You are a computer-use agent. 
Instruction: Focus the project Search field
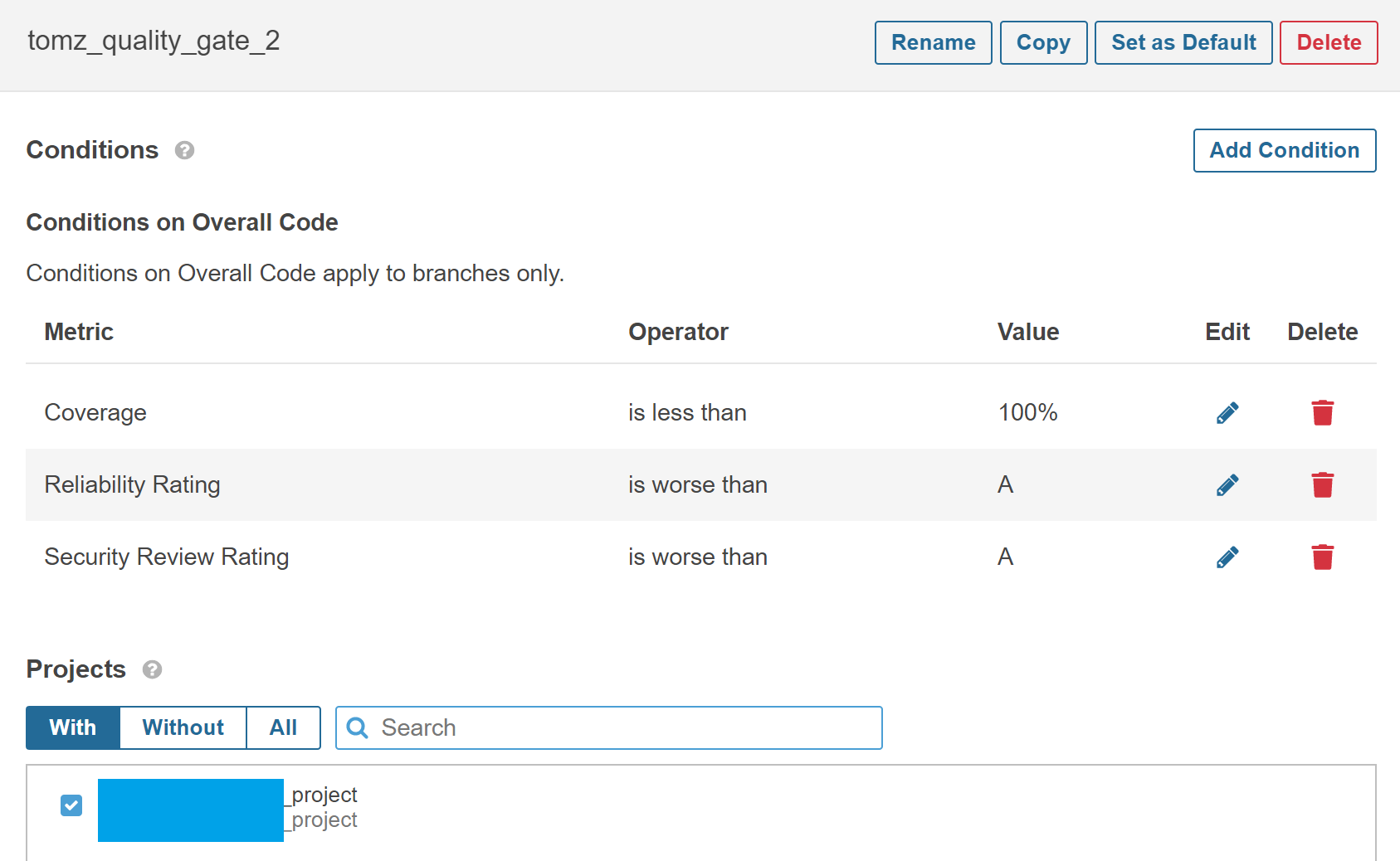(x=622, y=728)
